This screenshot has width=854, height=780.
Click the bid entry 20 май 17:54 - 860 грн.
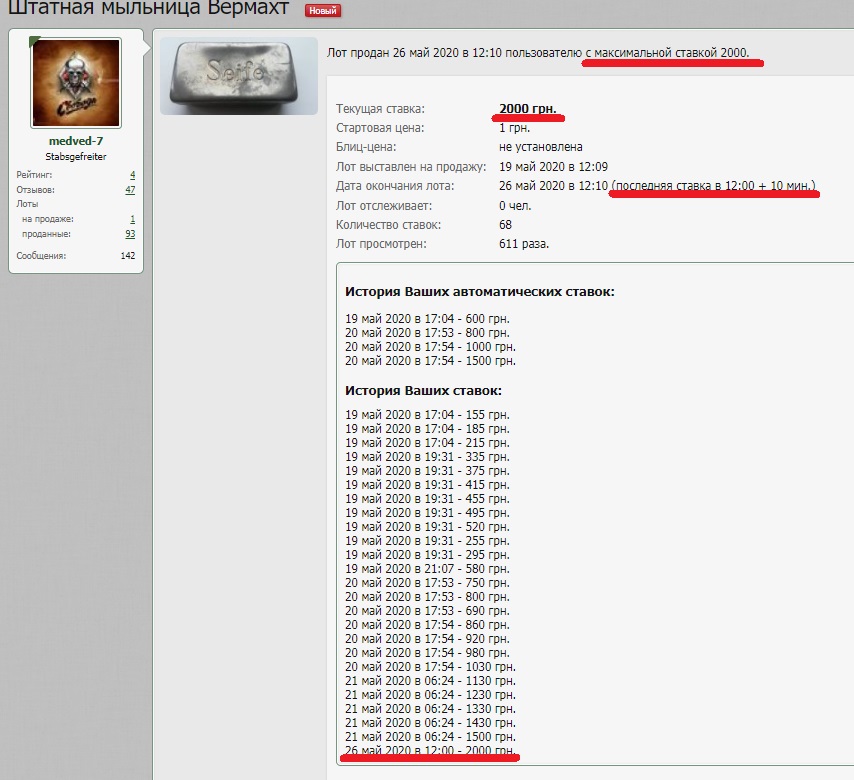428,625
